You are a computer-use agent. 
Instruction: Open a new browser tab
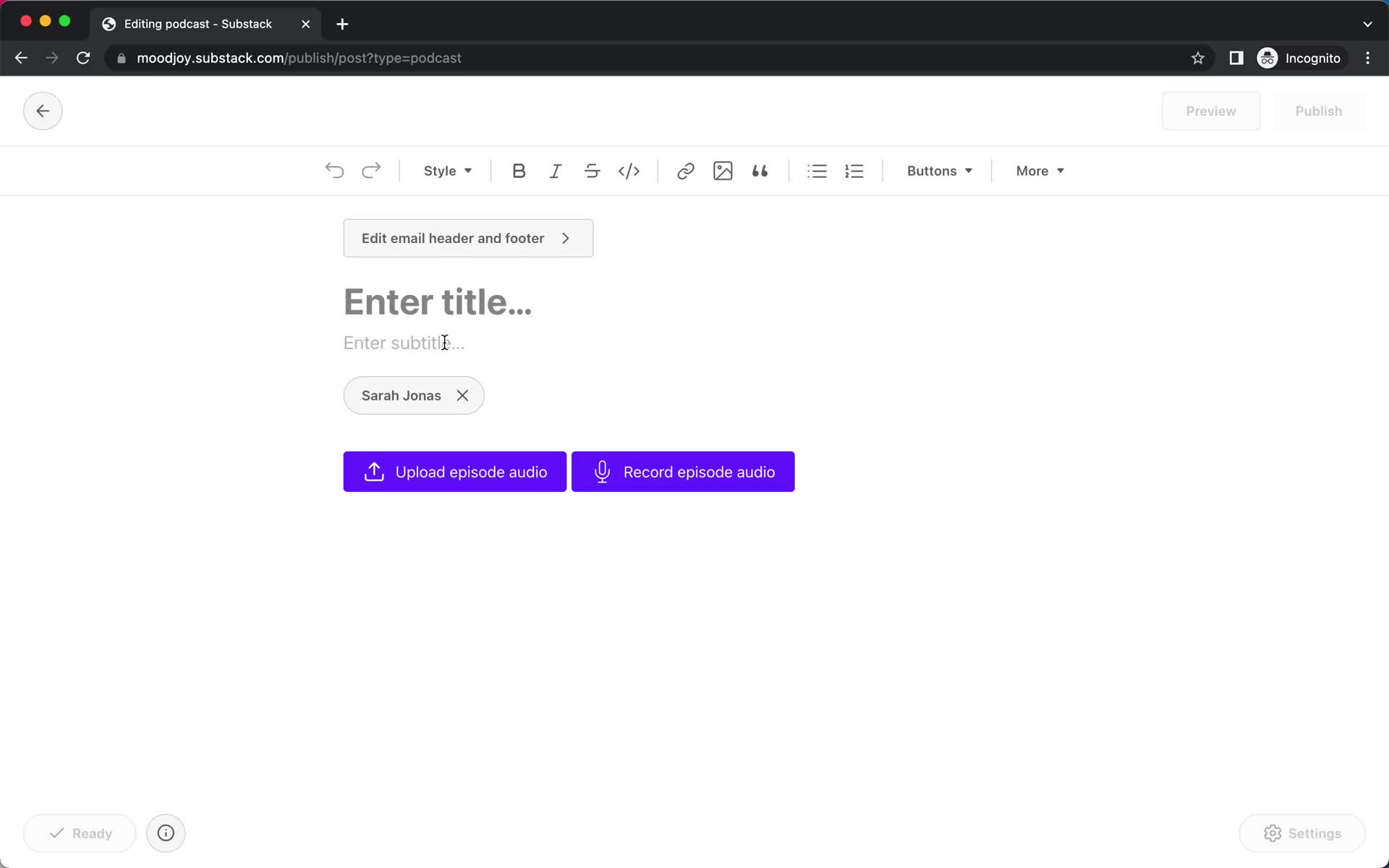[x=342, y=24]
